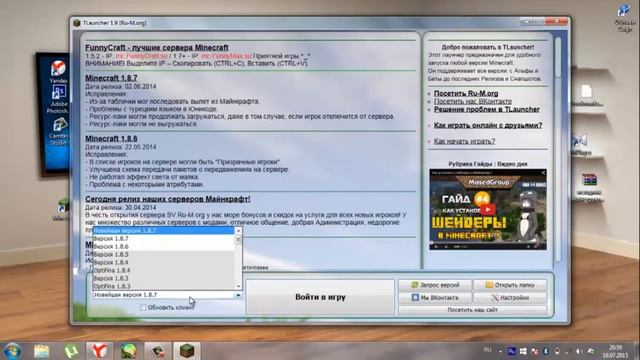Choose 'Версия 1.8.5' from the version list
This screenshot has height=360, width=640.
pyautogui.click(x=163, y=254)
